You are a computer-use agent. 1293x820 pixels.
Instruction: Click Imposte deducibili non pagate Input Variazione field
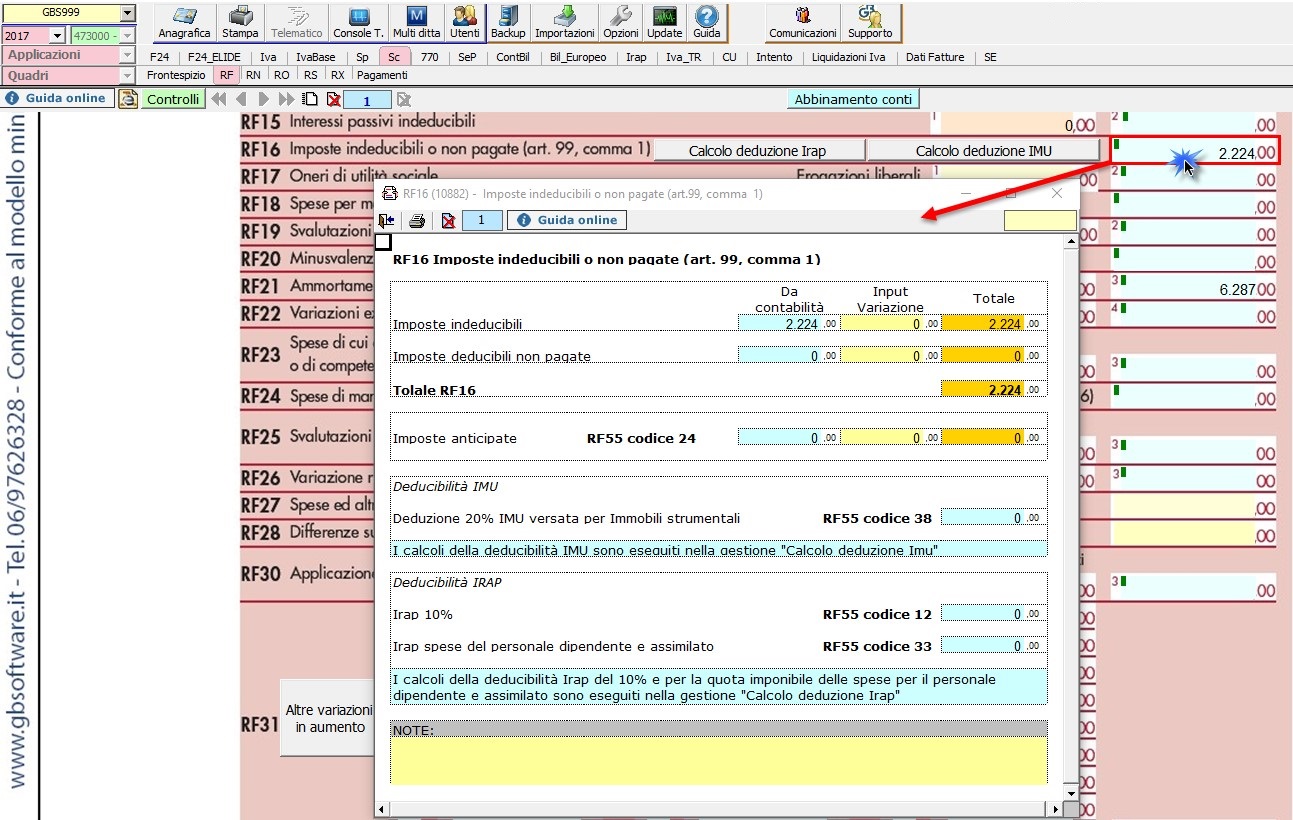pyautogui.click(x=890, y=356)
